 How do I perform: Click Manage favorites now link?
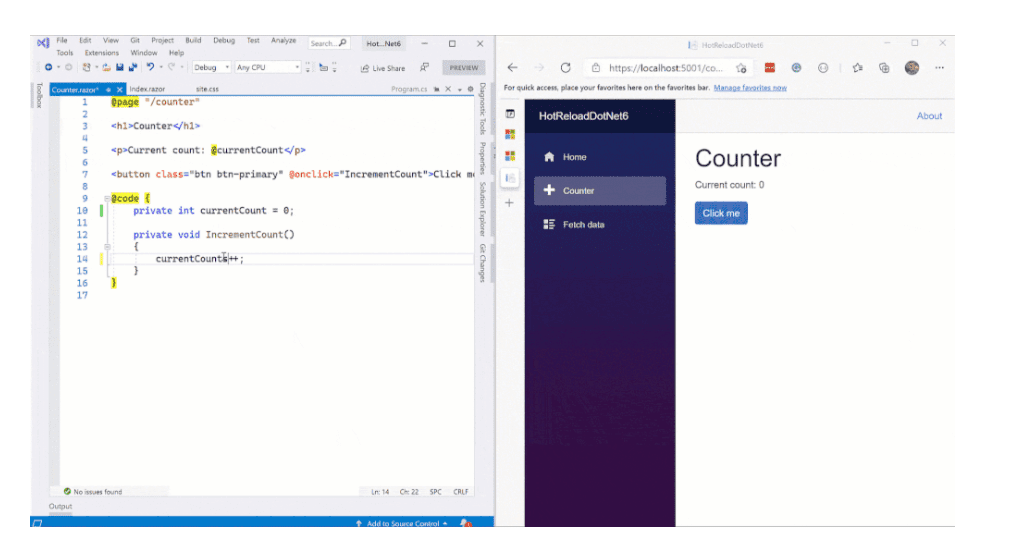(750, 88)
